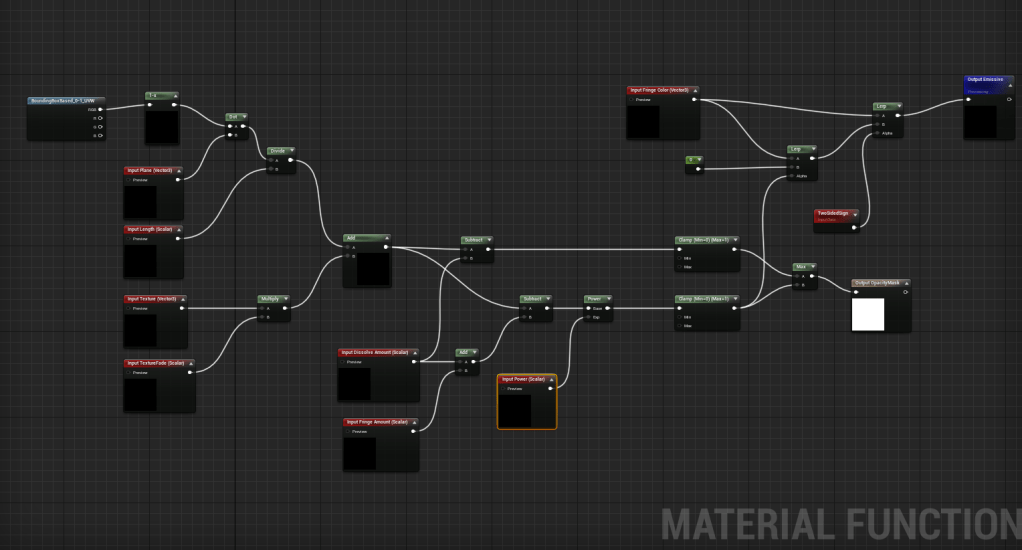Click input pin B on Divide node

click(x=269, y=170)
